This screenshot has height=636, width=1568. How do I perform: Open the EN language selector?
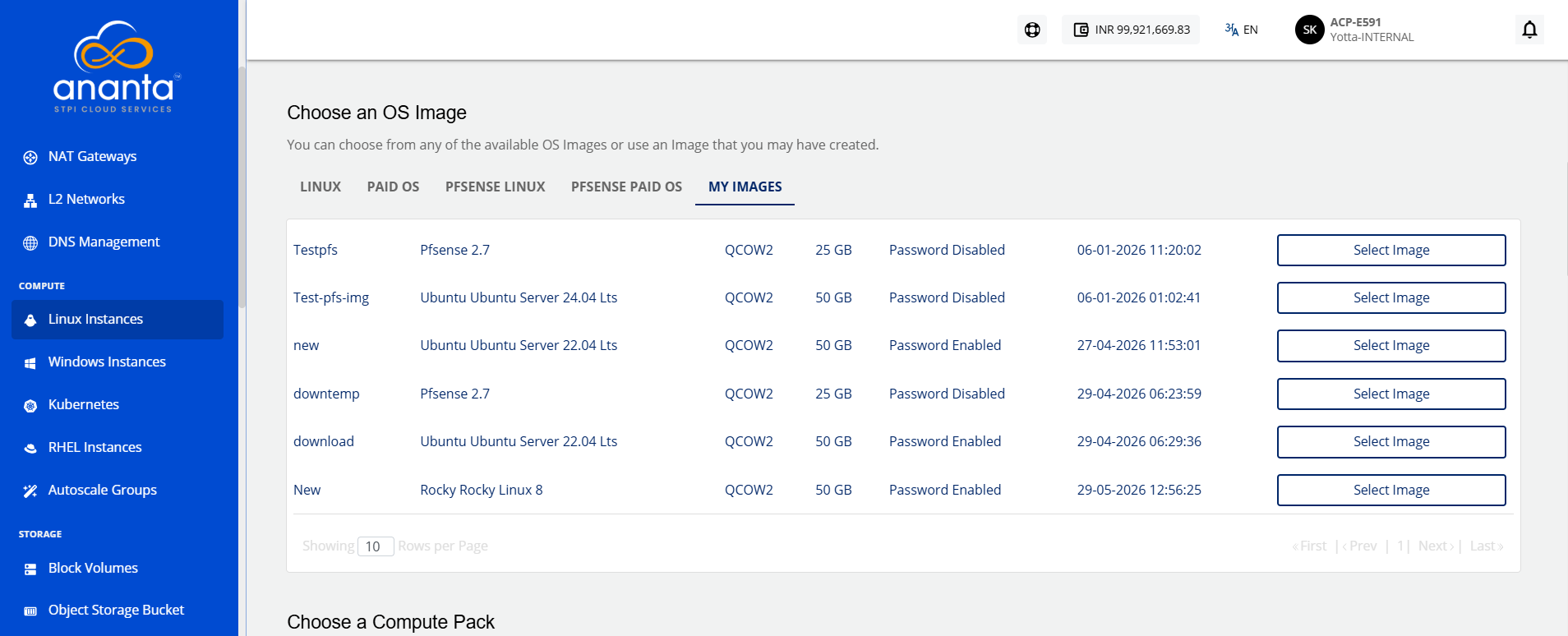[1250, 30]
